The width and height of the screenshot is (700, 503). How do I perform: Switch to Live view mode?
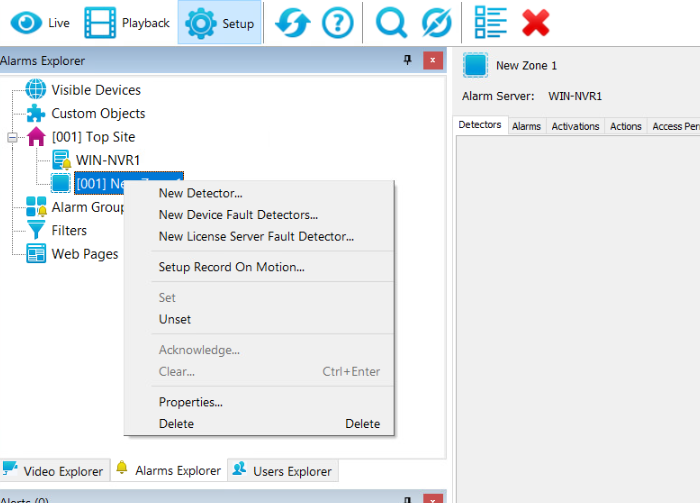[40, 23]
